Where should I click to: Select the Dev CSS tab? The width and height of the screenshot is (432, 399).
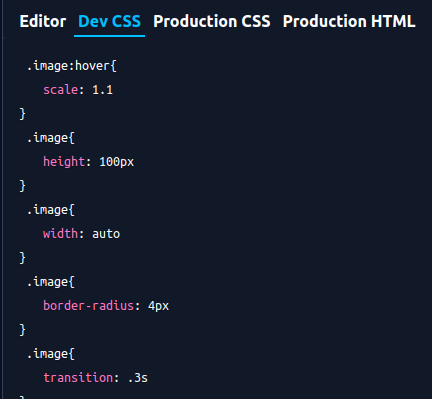pos(109,21)
